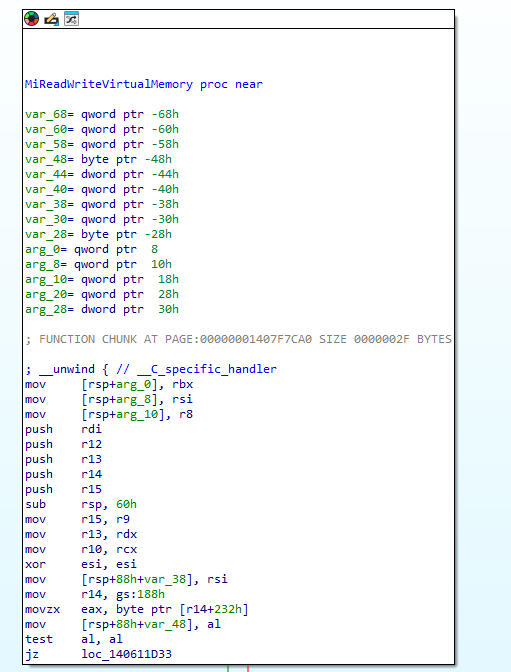Select the var_68 variable definition
This screenshot has width=511, height=672.
(102, 114)
